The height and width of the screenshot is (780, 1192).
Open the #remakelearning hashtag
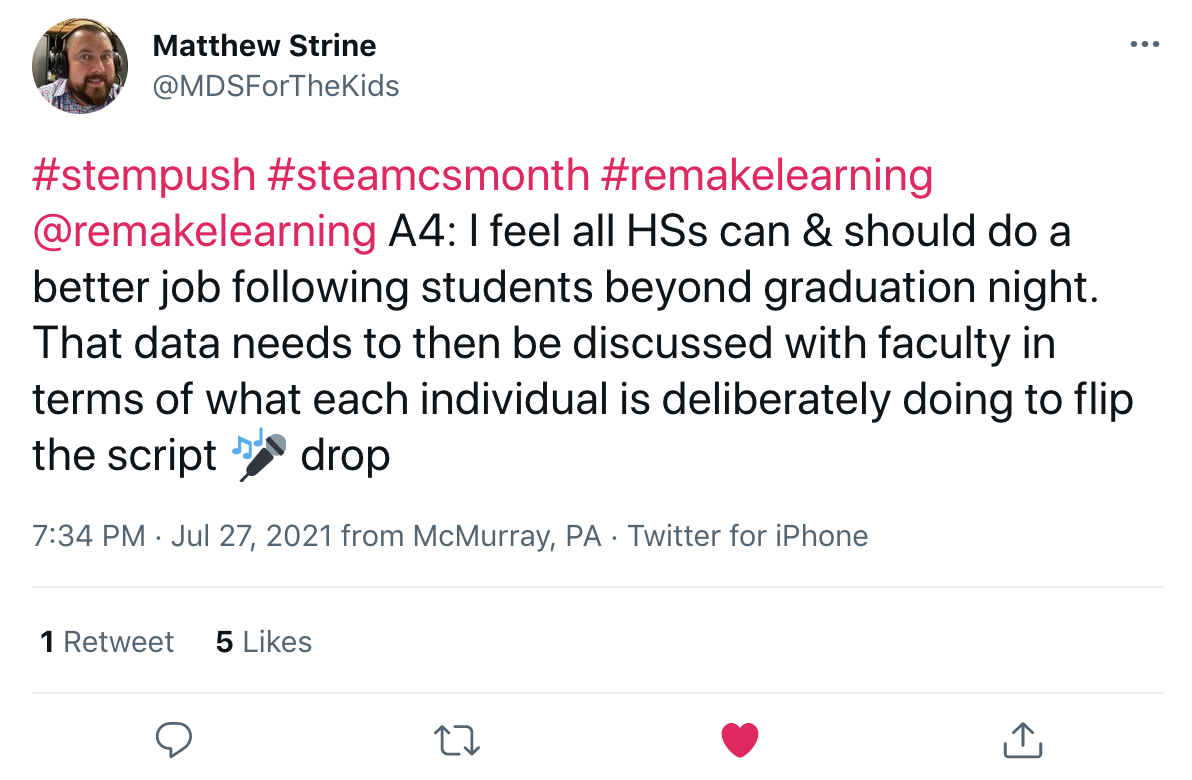767,176
